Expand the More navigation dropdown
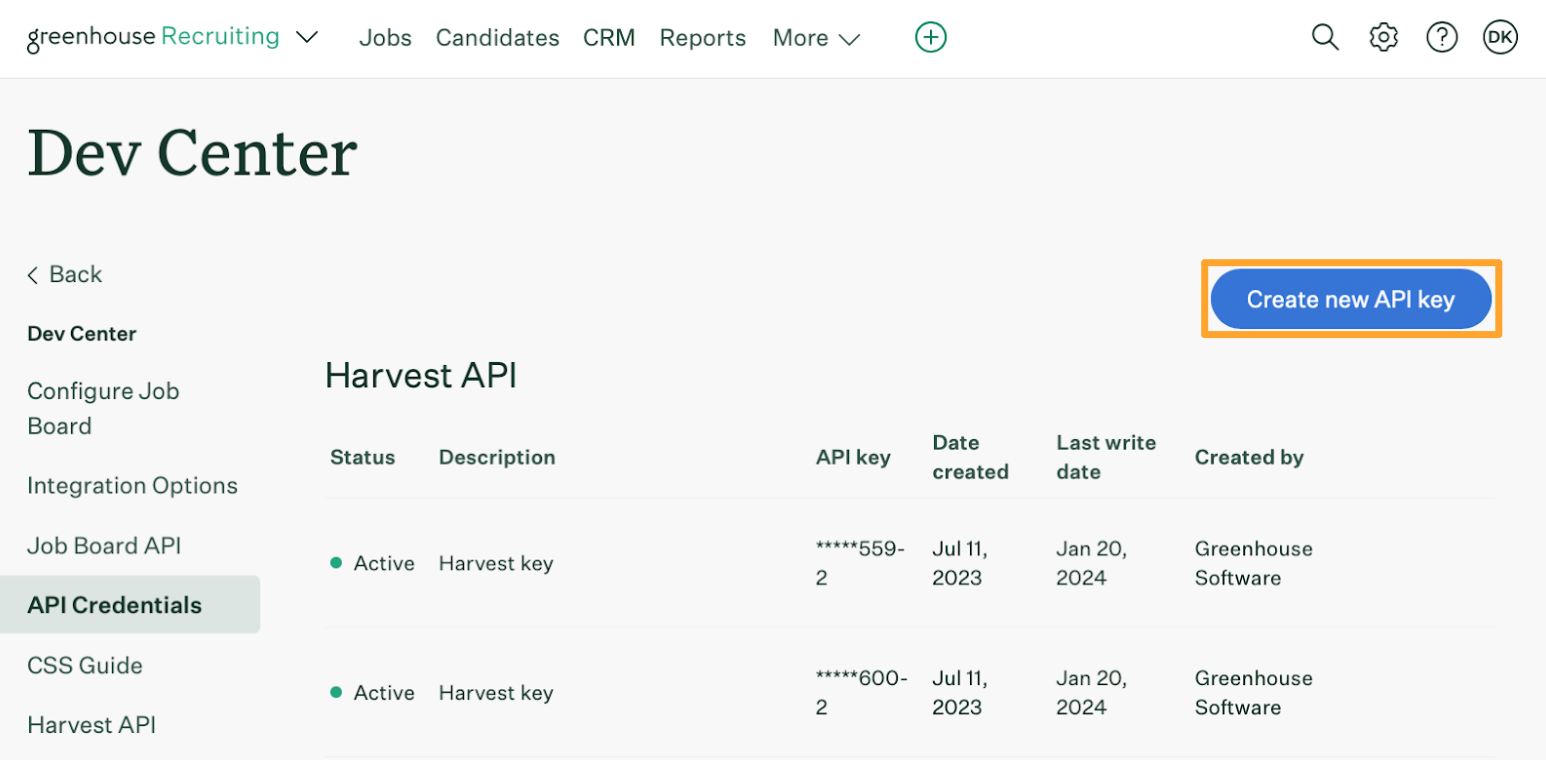 pos(816,38)
